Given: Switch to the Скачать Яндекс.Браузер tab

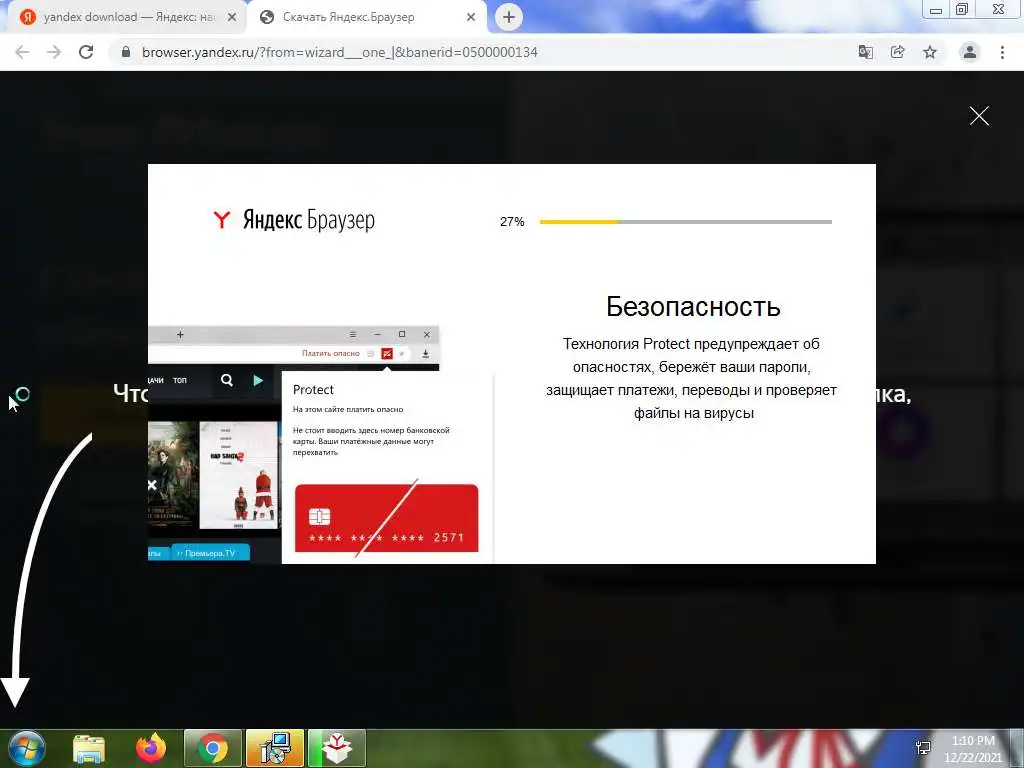Looking at the screenshot, I should point(366,17).
